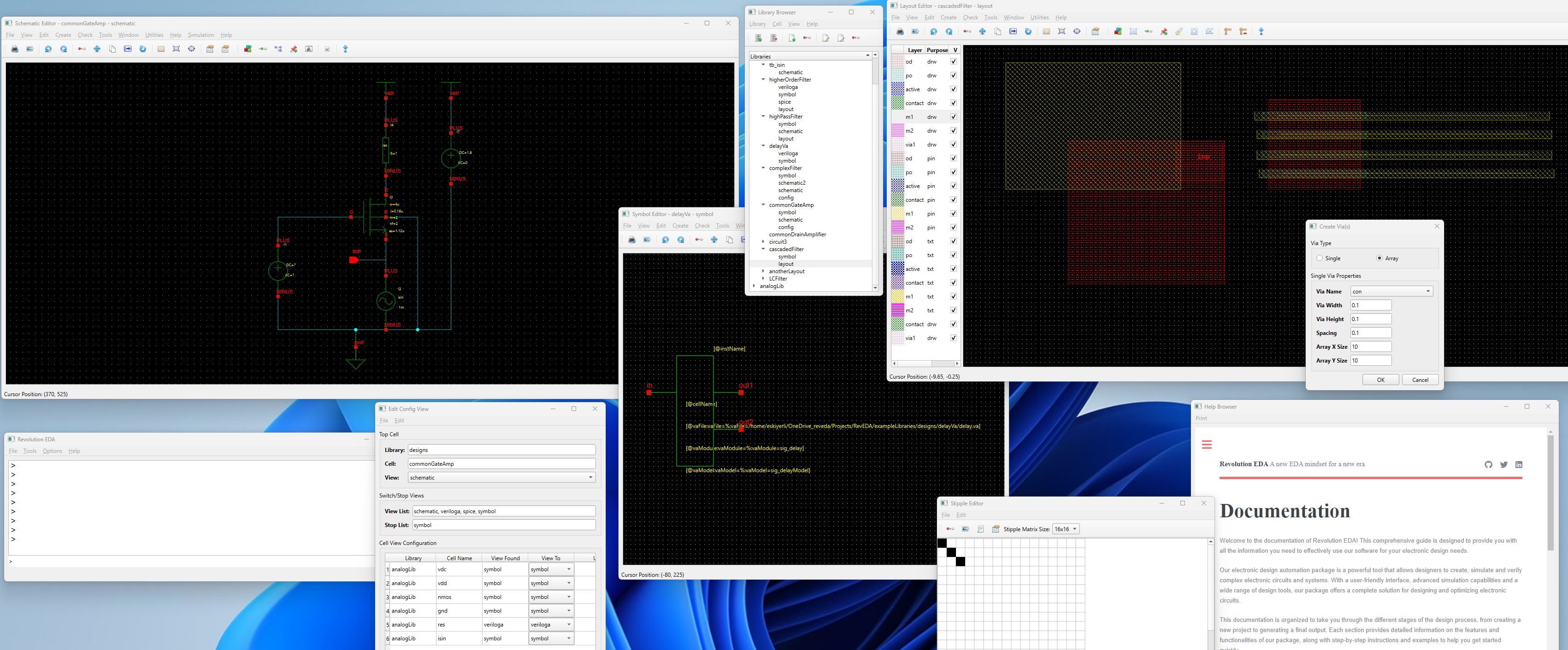Click the red pushpin icon in Schematic Editor toolbar
1568x650 pixels.
(294, 49)
